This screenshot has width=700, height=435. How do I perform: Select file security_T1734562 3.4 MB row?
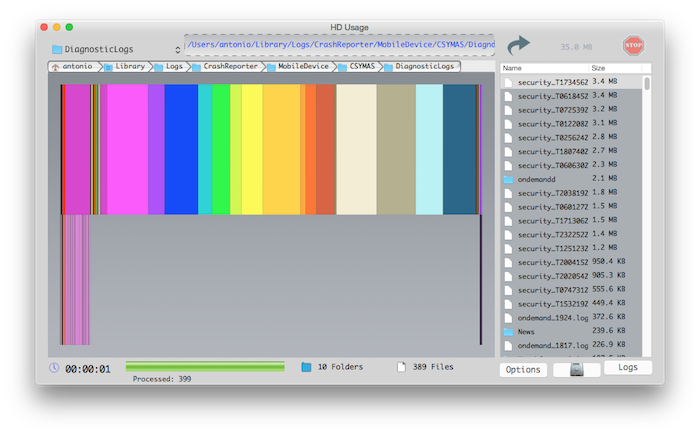click(x=571, y=82)
